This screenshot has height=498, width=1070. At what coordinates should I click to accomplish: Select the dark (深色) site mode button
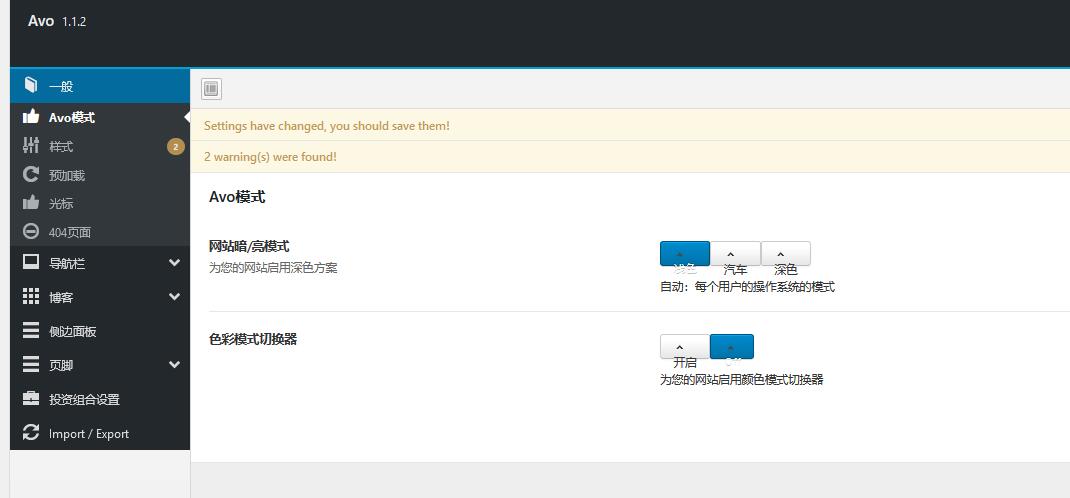point(785,254)
